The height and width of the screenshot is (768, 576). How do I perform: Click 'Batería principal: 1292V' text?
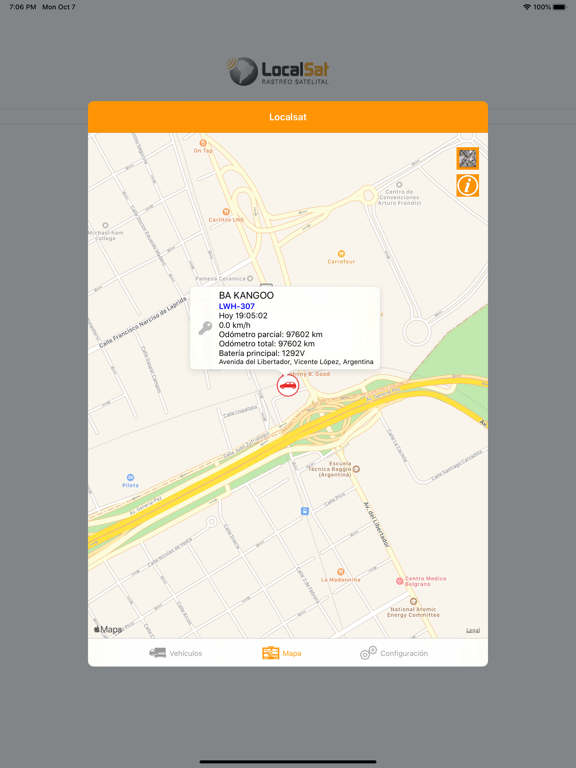[262, 353]
